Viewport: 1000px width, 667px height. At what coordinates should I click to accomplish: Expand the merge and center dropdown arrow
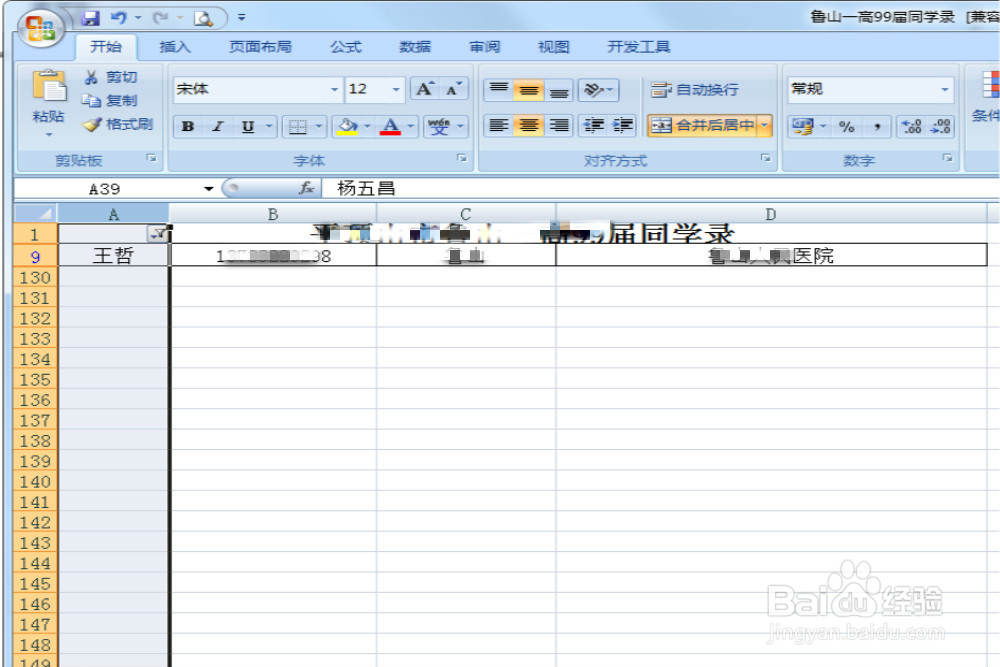coord(765,125)
